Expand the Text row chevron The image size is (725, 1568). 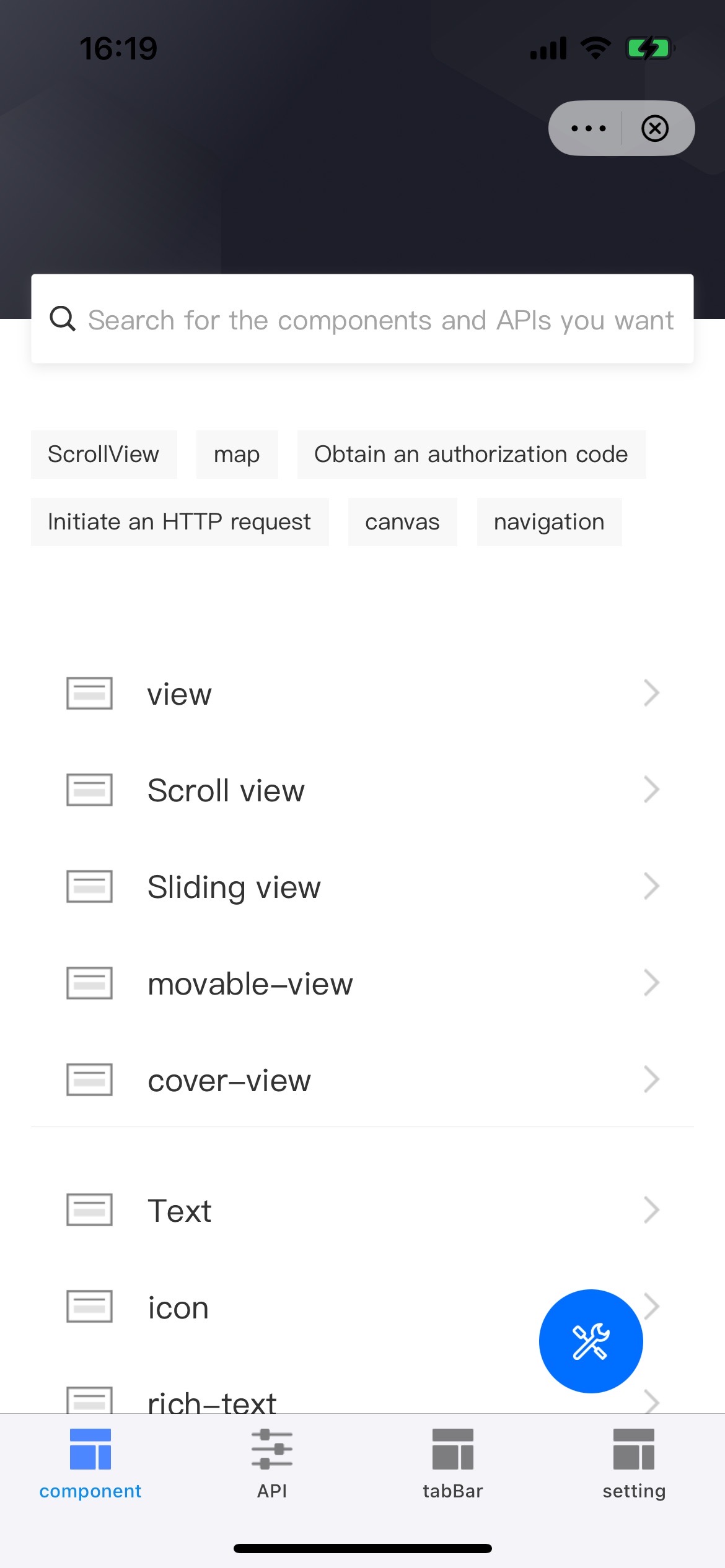click(651, 1209)
